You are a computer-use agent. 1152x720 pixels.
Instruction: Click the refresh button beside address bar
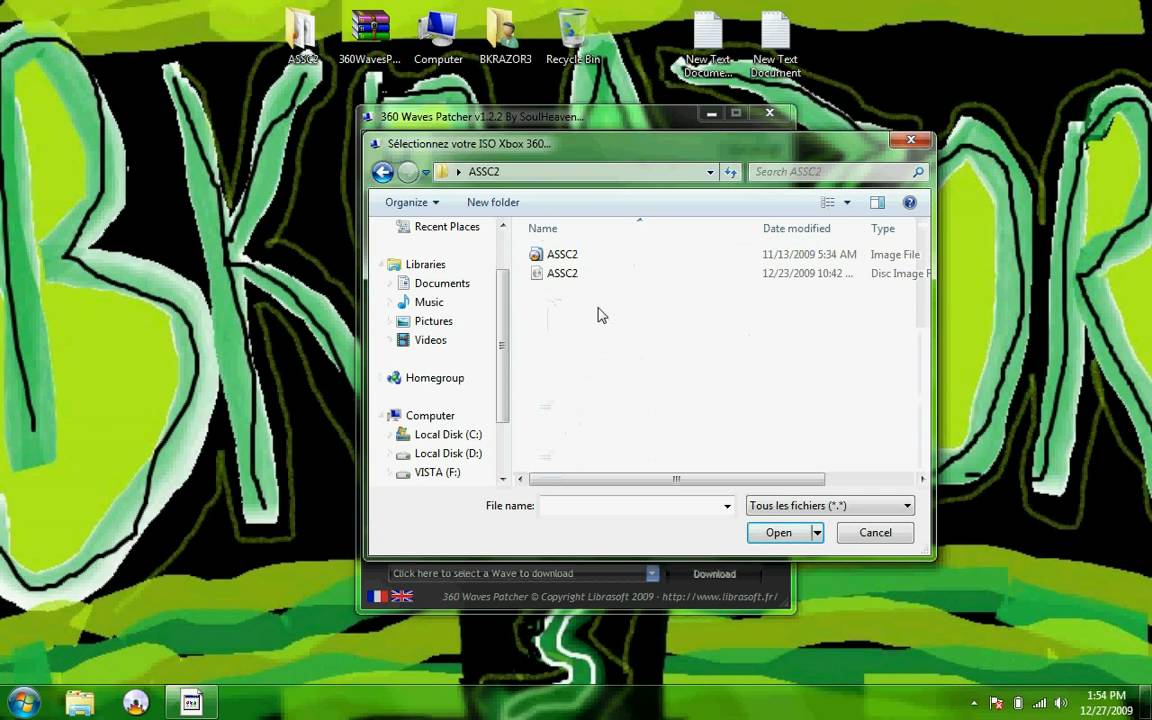tap(730, 172)
